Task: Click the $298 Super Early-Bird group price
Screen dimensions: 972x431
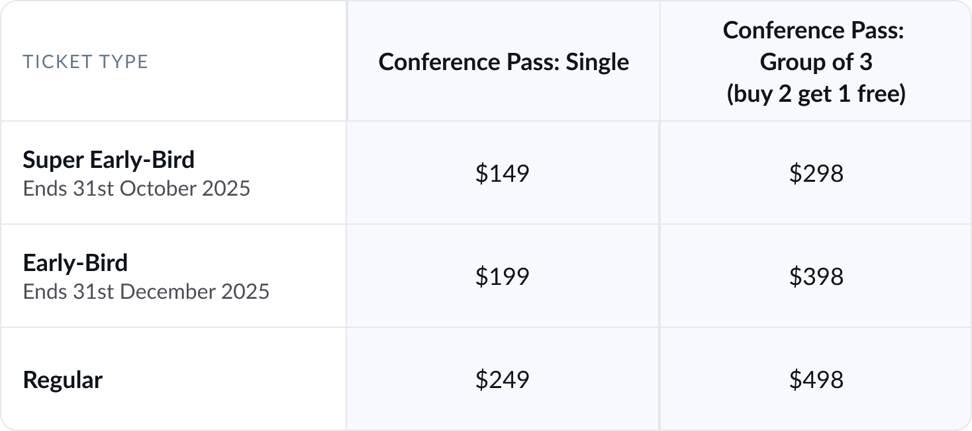Action: [816, 174]
